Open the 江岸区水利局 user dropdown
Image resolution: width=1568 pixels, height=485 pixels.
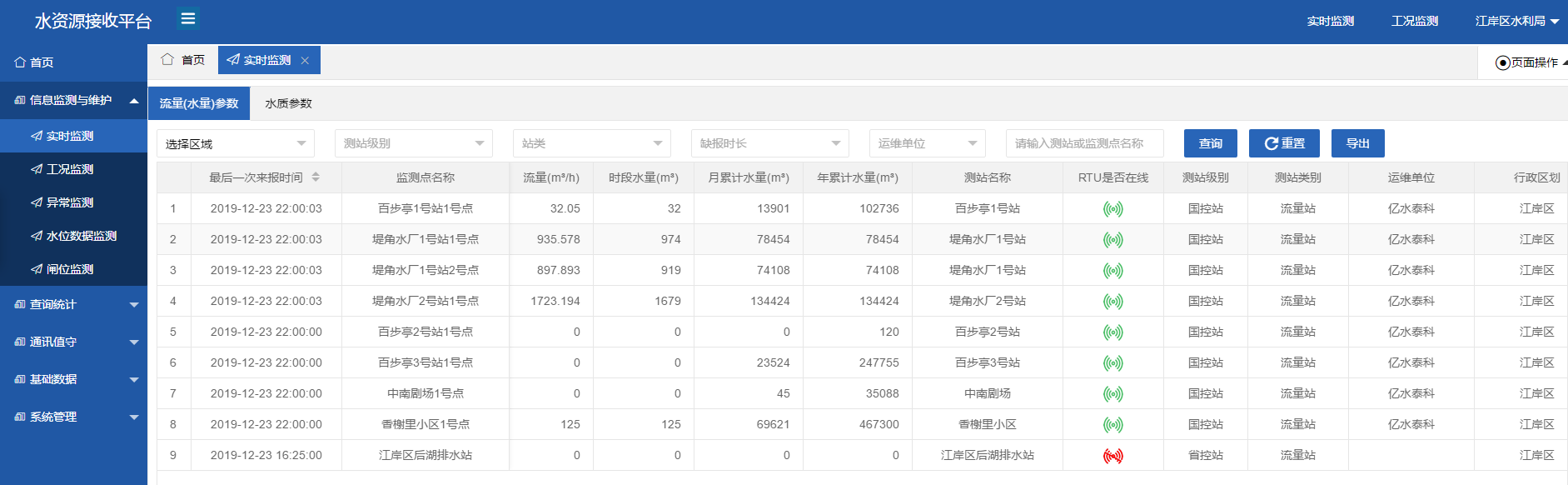1516,22
